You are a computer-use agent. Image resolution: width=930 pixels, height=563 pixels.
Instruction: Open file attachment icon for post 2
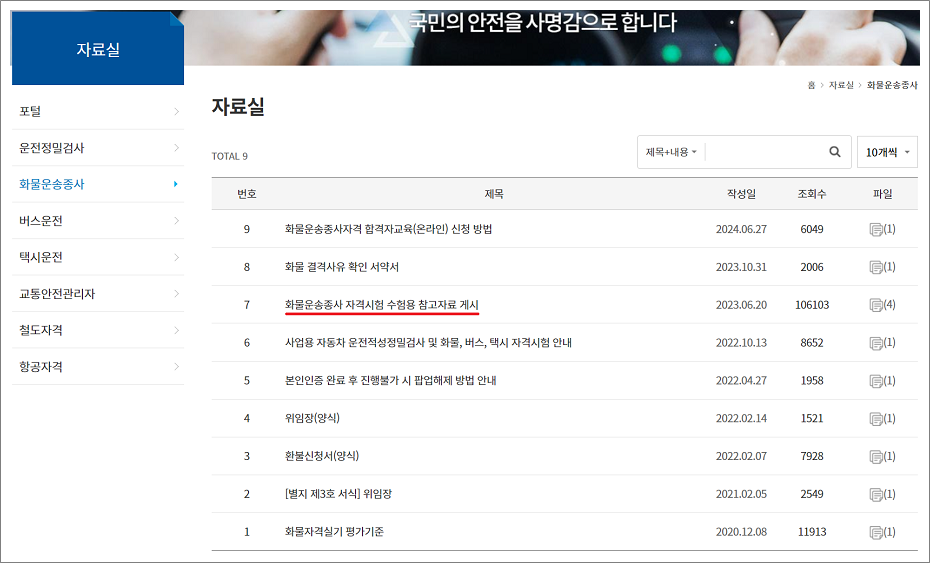tap(876, 494)
